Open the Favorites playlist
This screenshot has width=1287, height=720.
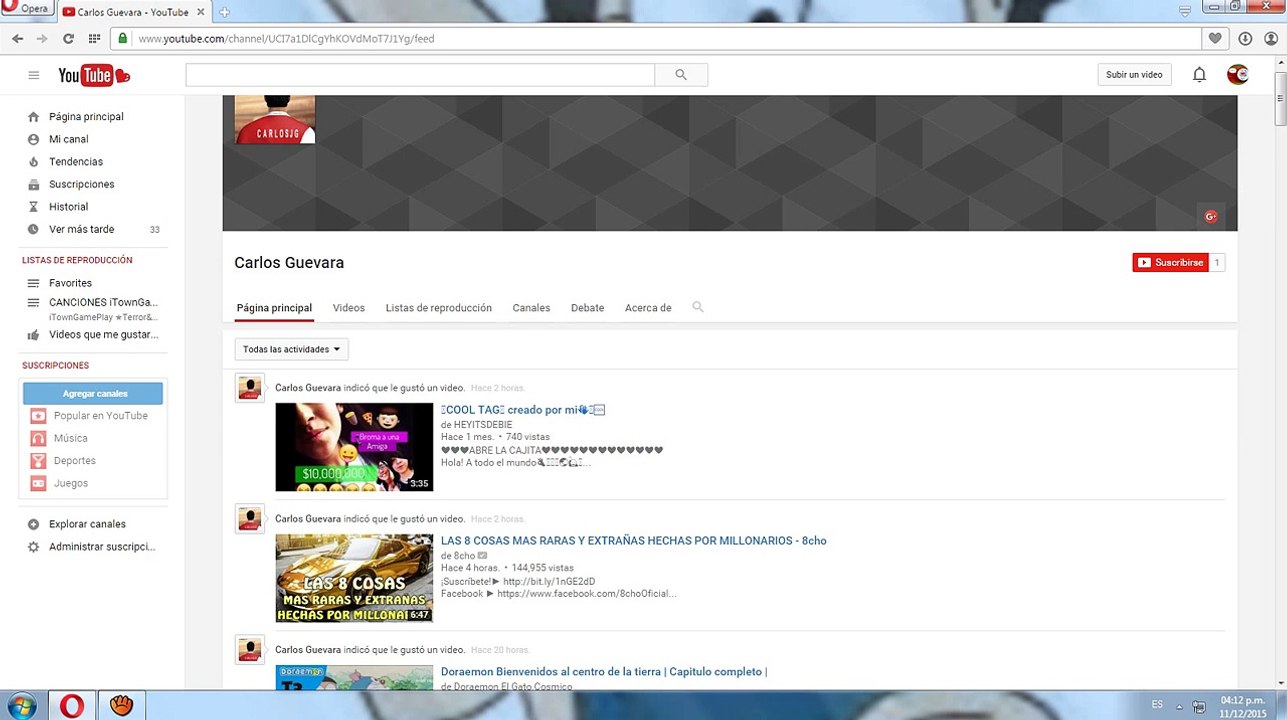coord(70,283)
